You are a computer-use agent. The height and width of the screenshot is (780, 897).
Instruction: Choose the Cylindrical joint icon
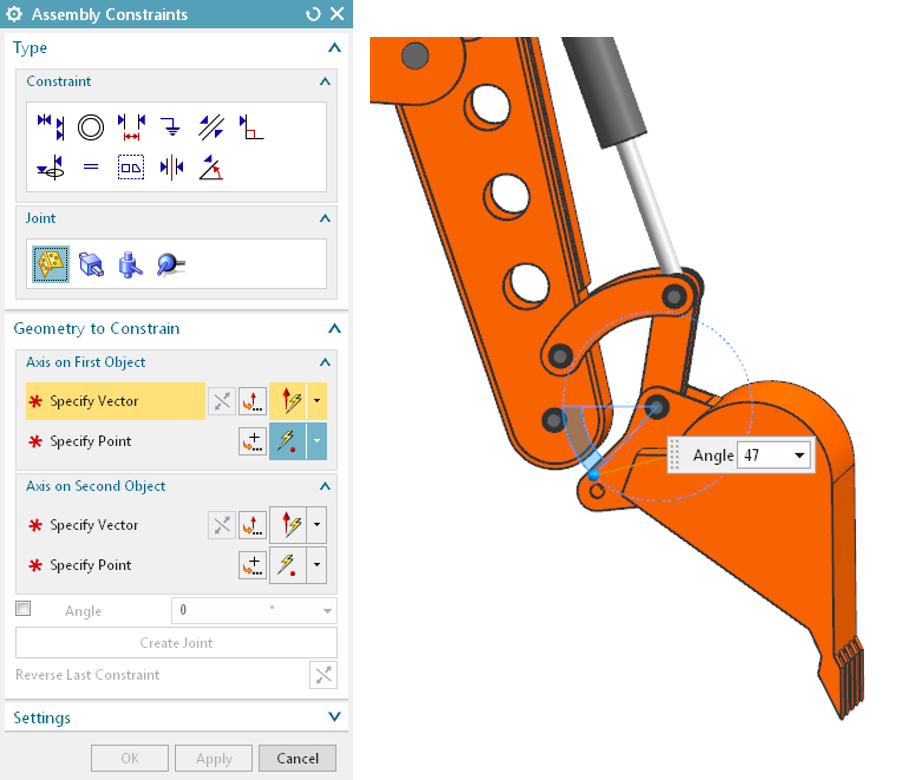click(x=131, y=264)
